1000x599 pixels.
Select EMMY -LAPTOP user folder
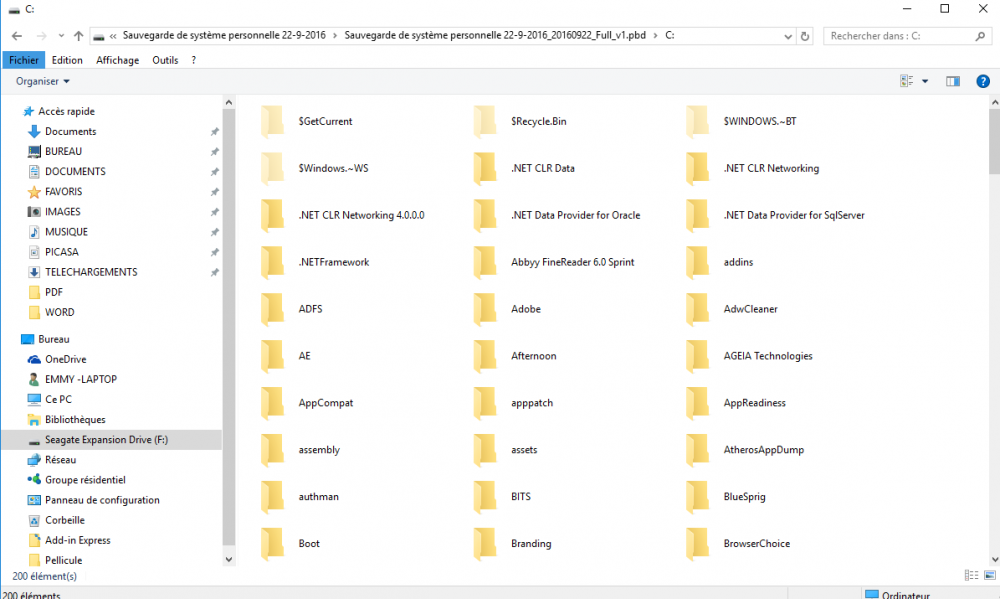pos(80,379)
